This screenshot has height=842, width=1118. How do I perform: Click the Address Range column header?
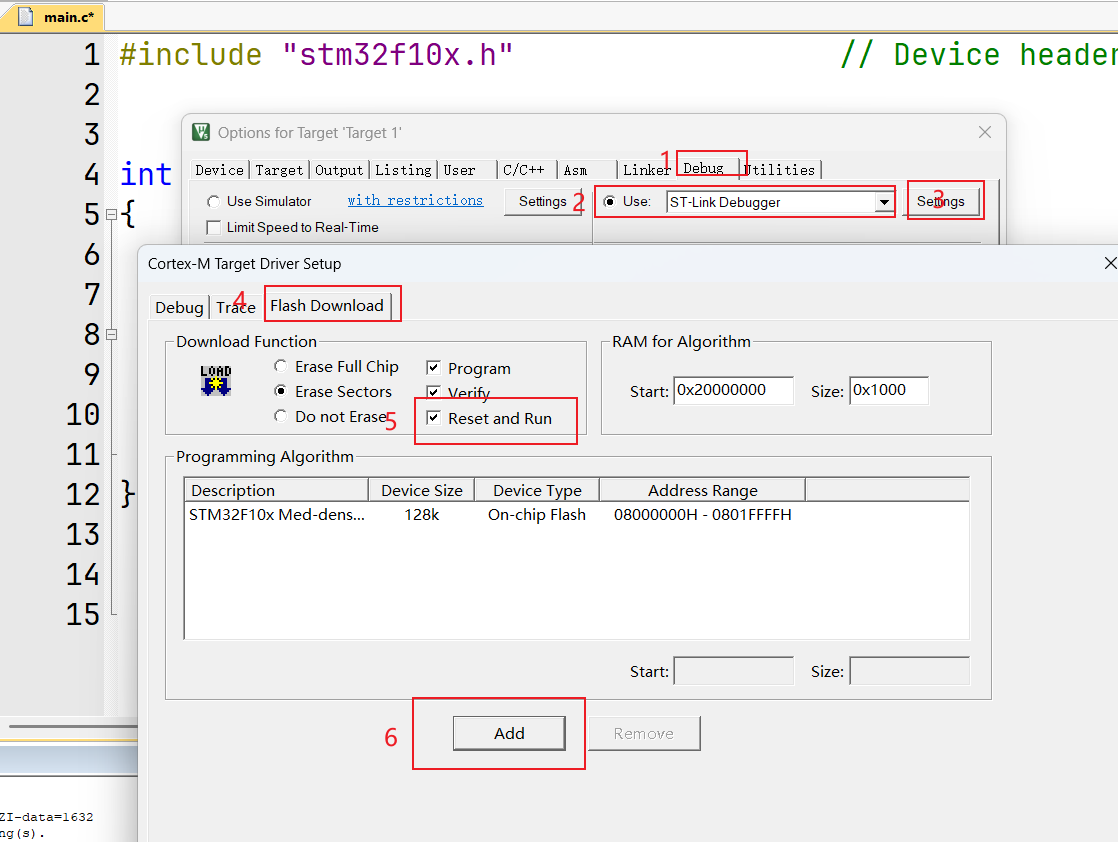click(x=702, y=491)
